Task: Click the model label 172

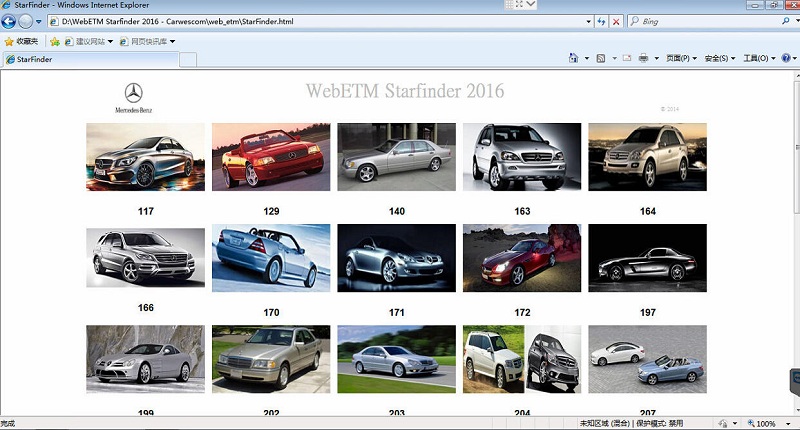Action: pos(522,312)
